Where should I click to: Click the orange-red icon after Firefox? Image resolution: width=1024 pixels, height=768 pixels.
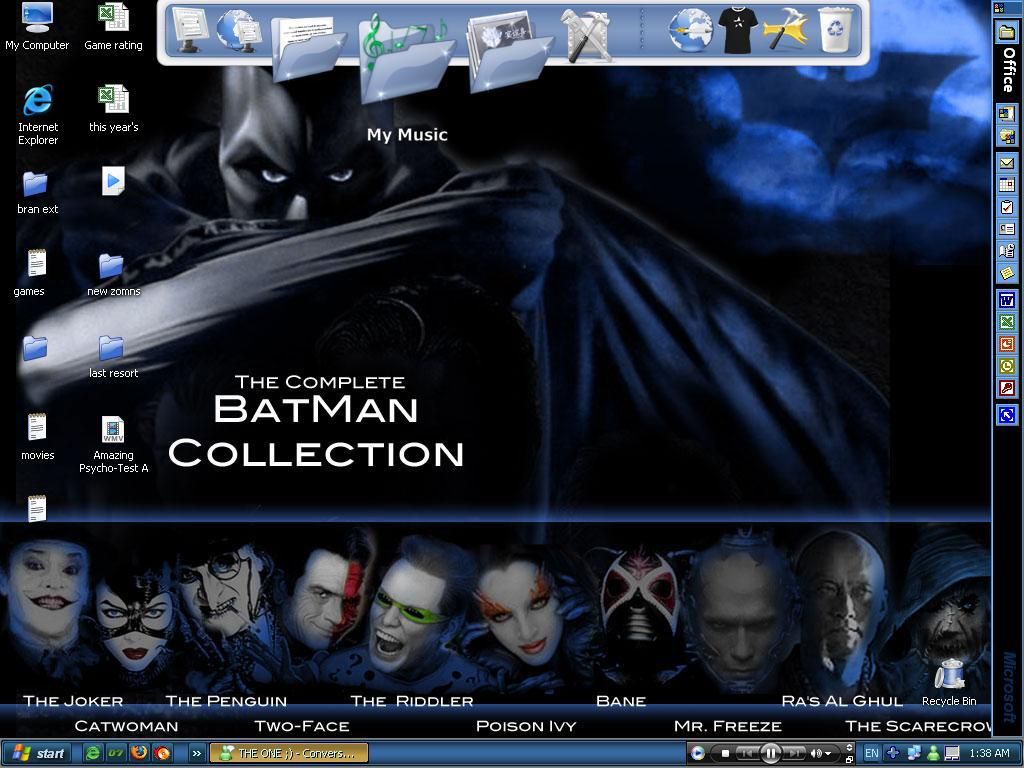coord(162,753)
